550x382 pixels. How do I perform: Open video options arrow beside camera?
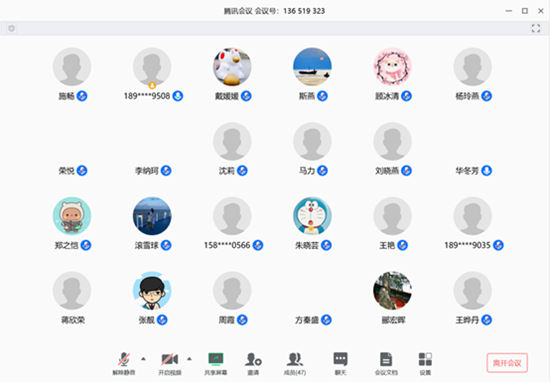[189, 359]
